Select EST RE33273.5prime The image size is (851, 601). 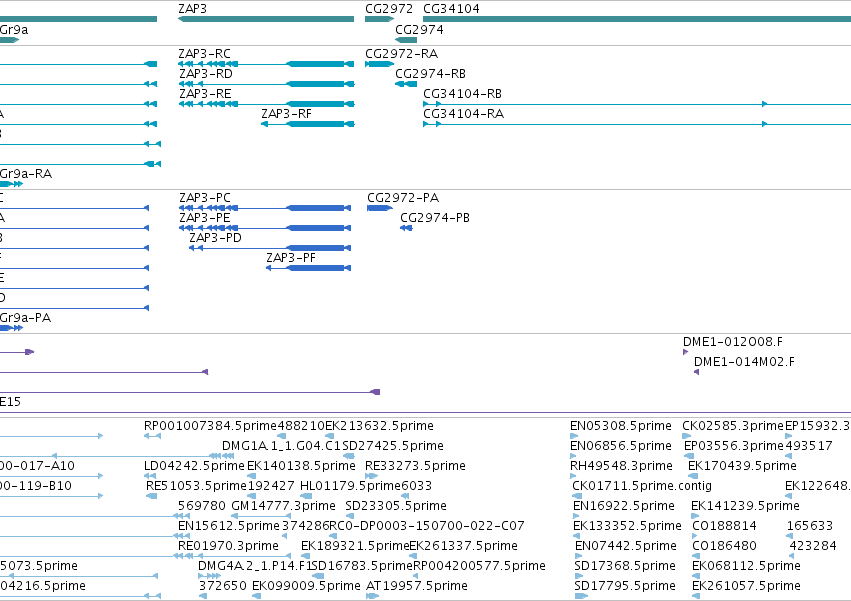pos(415,466)
